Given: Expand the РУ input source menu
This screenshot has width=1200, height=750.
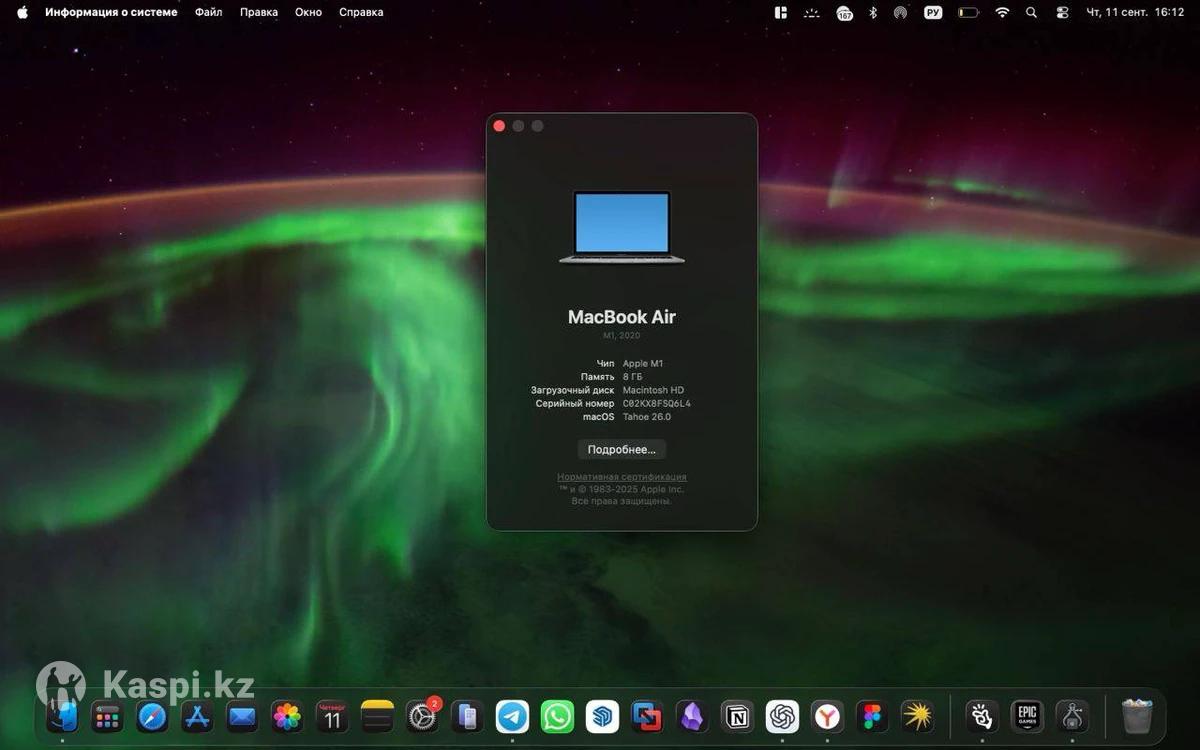Looking at the screenshot, I should (x=933, y=12).
